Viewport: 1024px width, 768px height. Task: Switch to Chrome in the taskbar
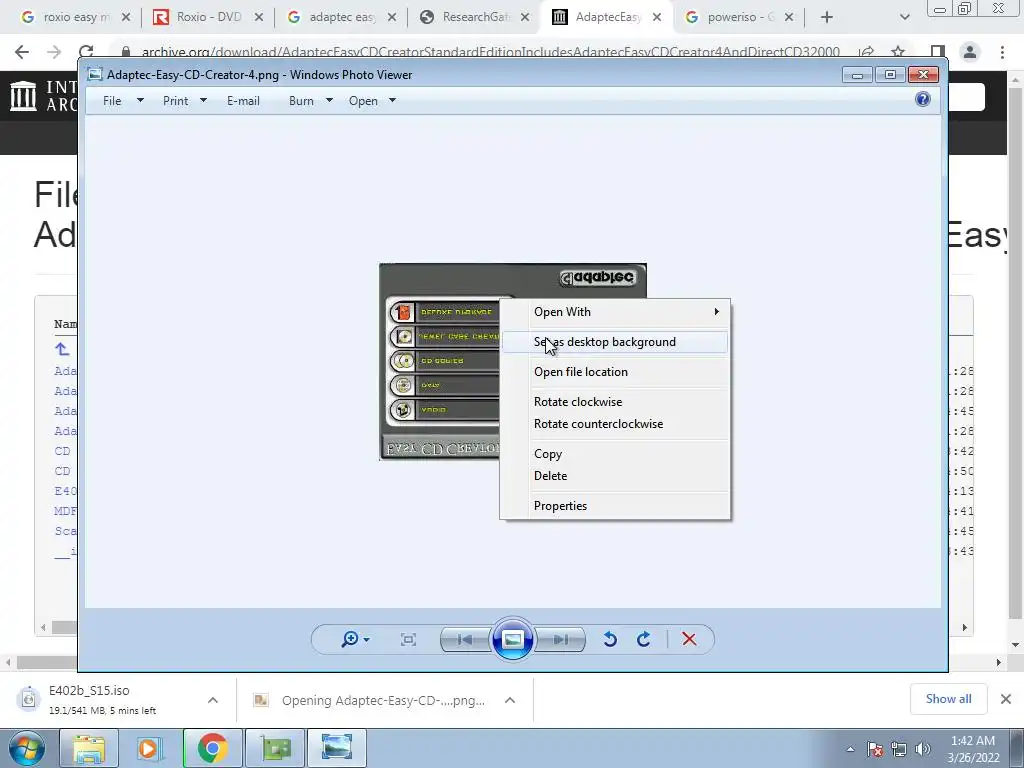(212, 748)
